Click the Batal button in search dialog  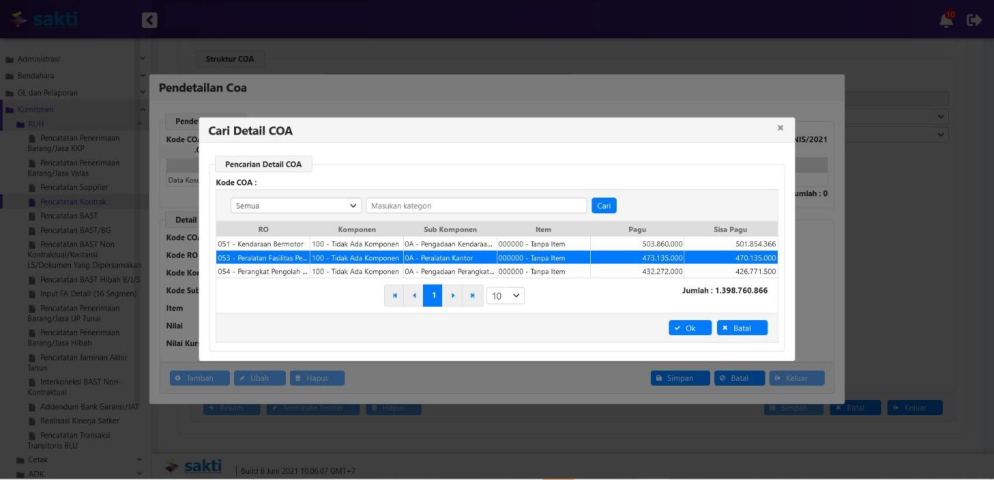coord(742,328)
